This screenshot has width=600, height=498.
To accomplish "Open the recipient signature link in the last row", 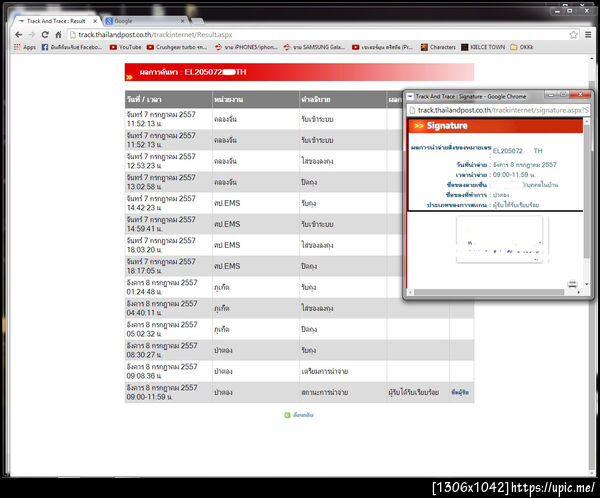I will (x=460, y=392).
